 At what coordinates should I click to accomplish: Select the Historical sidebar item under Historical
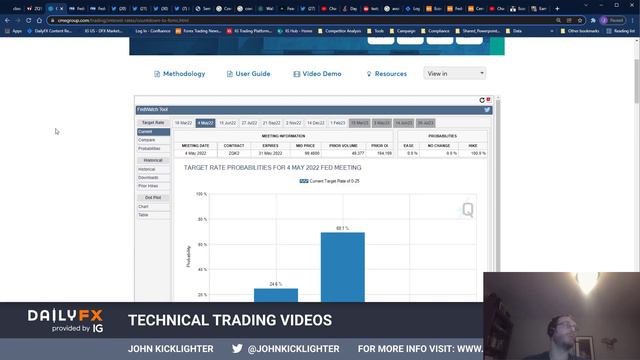(153, 169)
